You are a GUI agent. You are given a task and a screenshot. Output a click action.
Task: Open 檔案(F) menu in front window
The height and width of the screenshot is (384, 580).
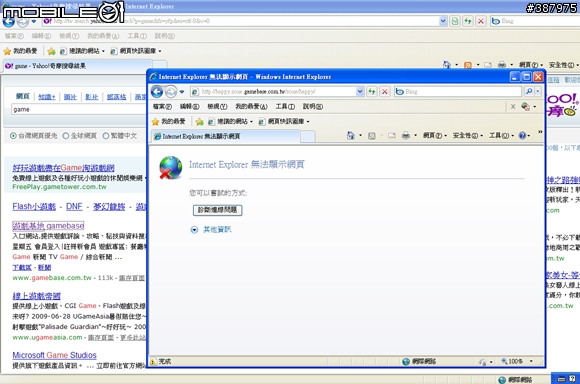tap(162, 107)
